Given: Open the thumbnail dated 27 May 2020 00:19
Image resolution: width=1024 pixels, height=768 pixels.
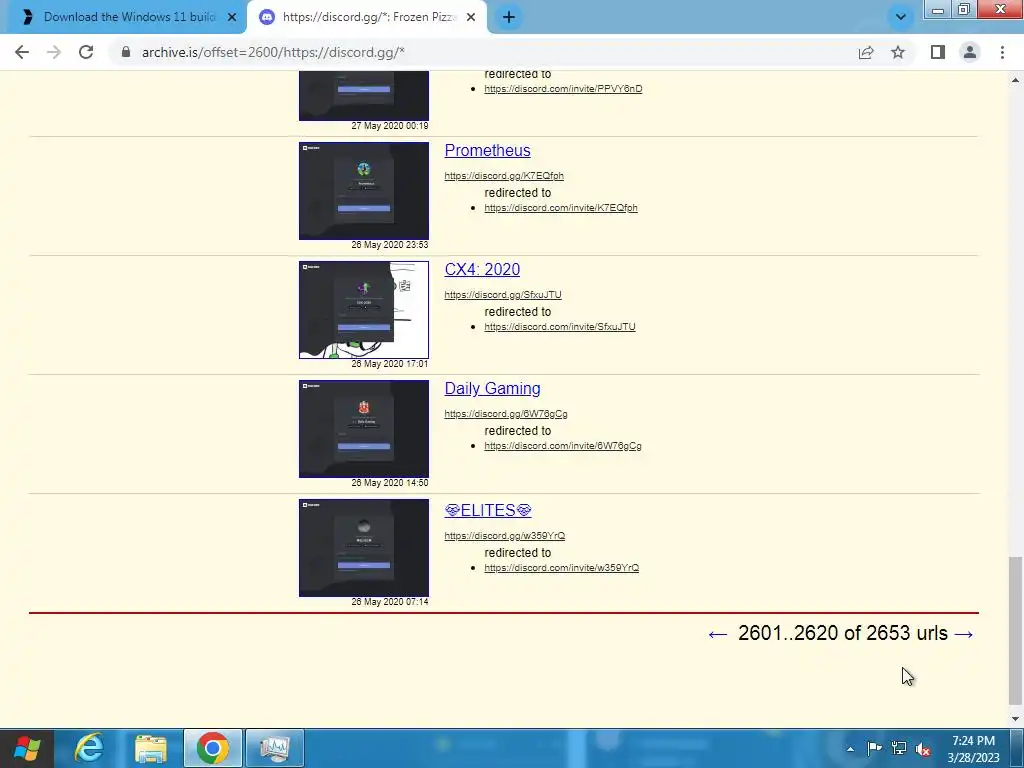Looking at the screenshot, I should coord(364,96).
